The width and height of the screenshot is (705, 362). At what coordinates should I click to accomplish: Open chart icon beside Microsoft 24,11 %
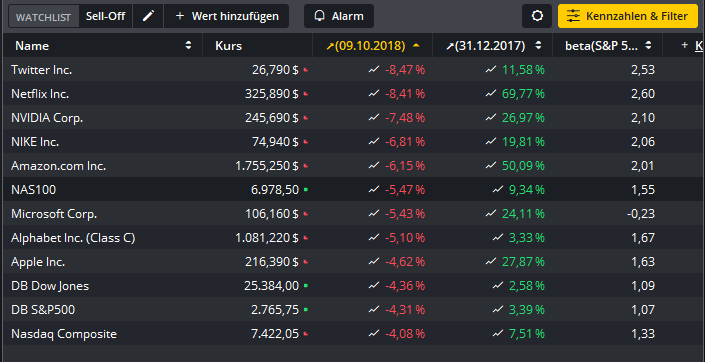click(491, 214)
